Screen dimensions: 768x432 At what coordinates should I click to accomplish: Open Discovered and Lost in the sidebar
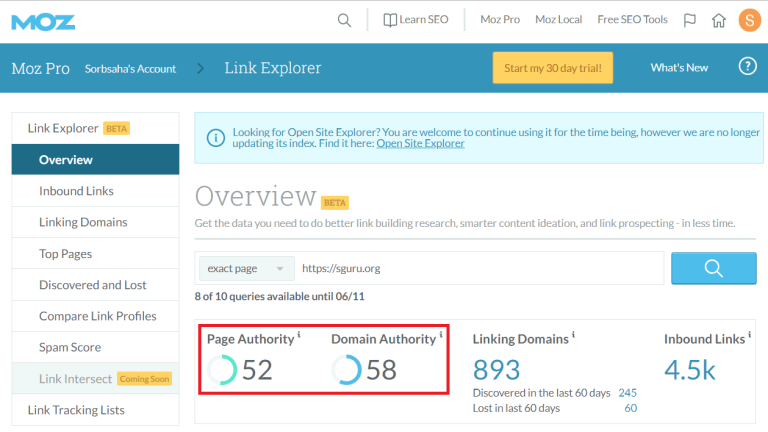coord(96,285)
